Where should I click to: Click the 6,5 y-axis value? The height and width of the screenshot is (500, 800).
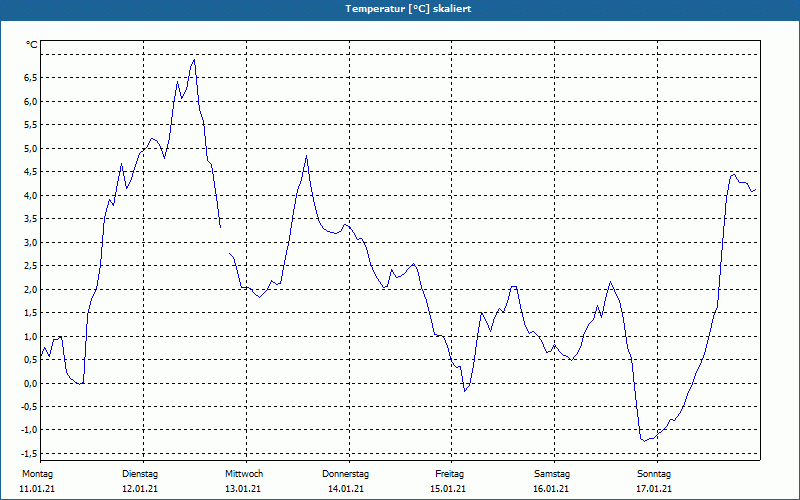30,78
